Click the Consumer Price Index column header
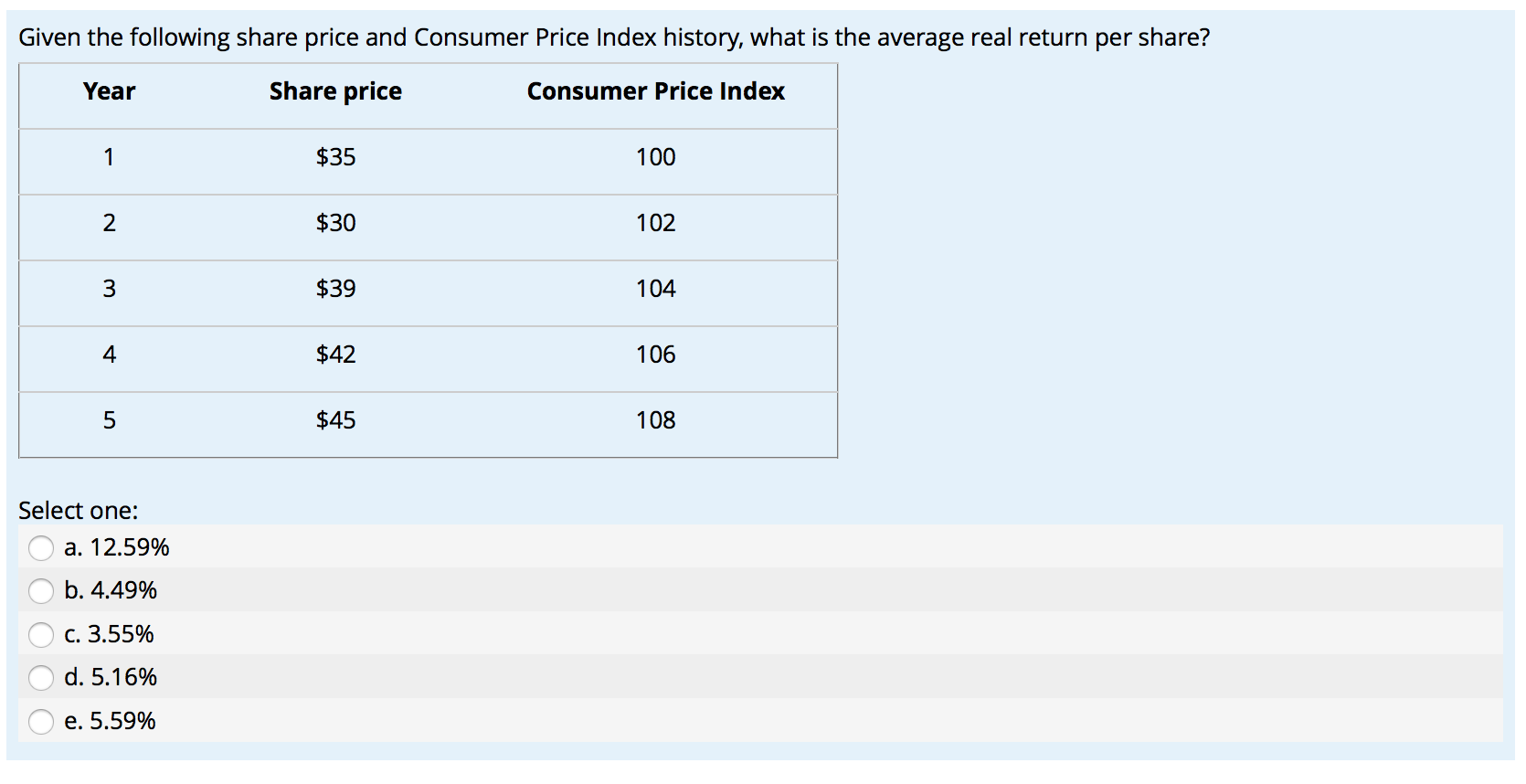 click(655, 90)
